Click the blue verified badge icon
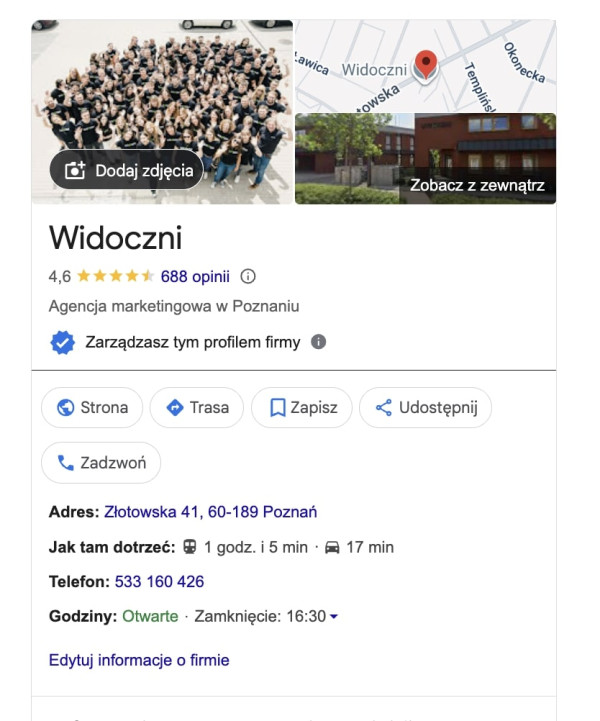Viewport: 600px width, 721px height. tap(62, 343)
